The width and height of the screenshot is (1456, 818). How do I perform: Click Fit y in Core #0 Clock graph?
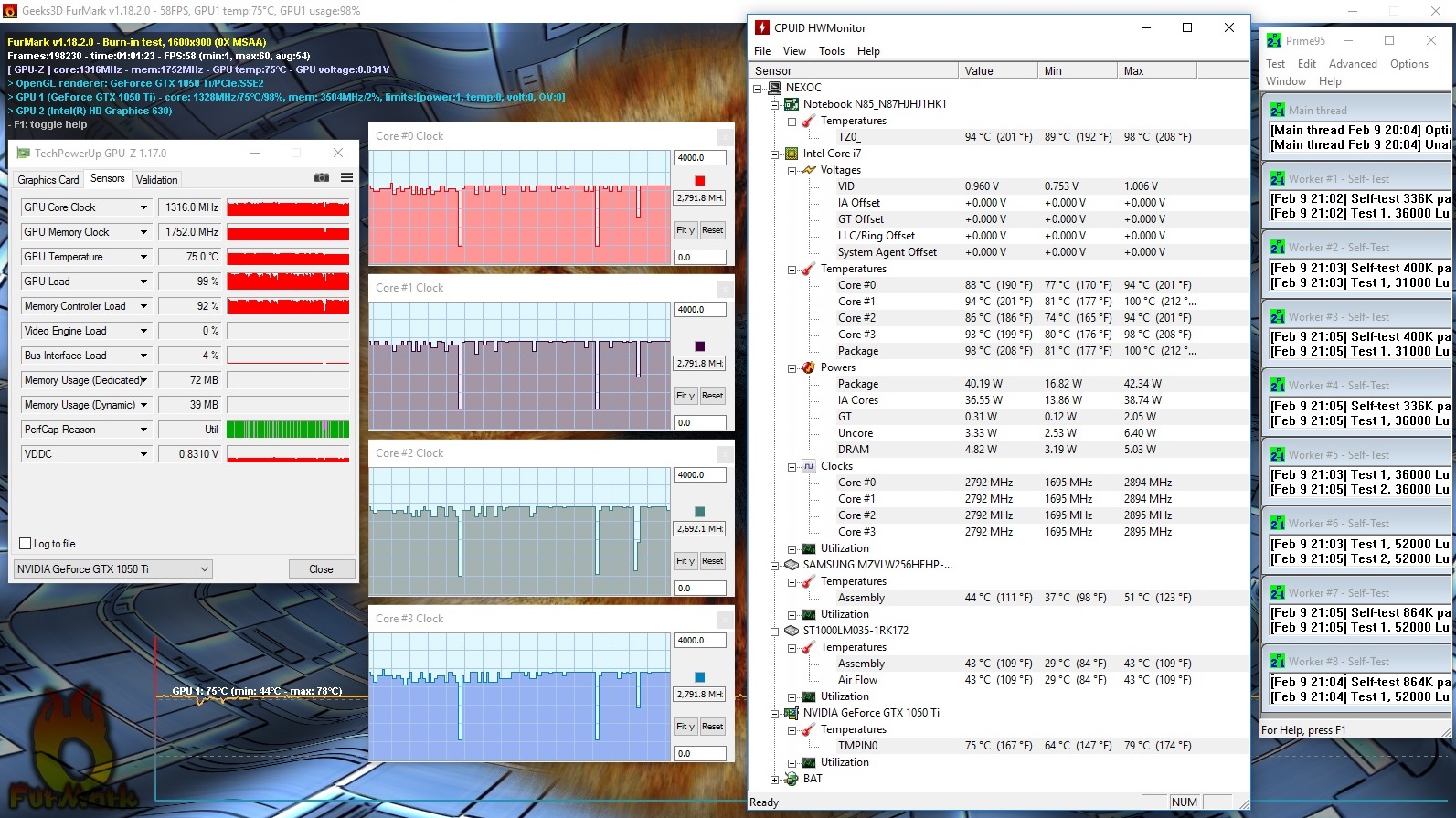tap(685, 230)
